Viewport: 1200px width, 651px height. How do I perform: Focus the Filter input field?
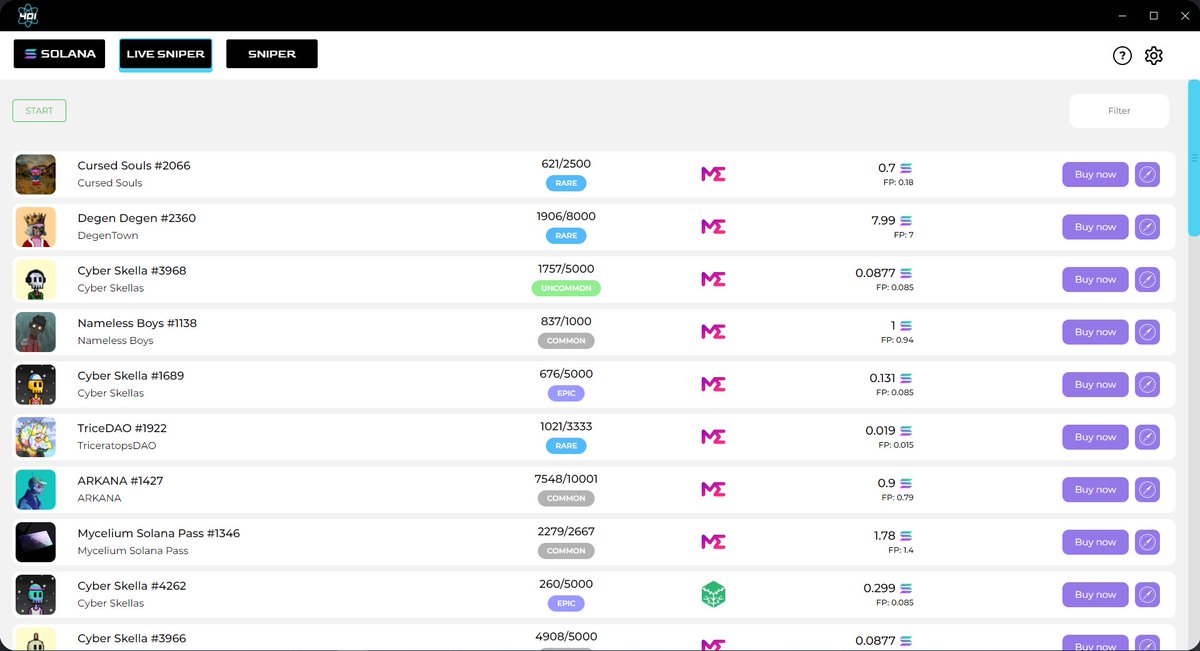pos(1119,111)
